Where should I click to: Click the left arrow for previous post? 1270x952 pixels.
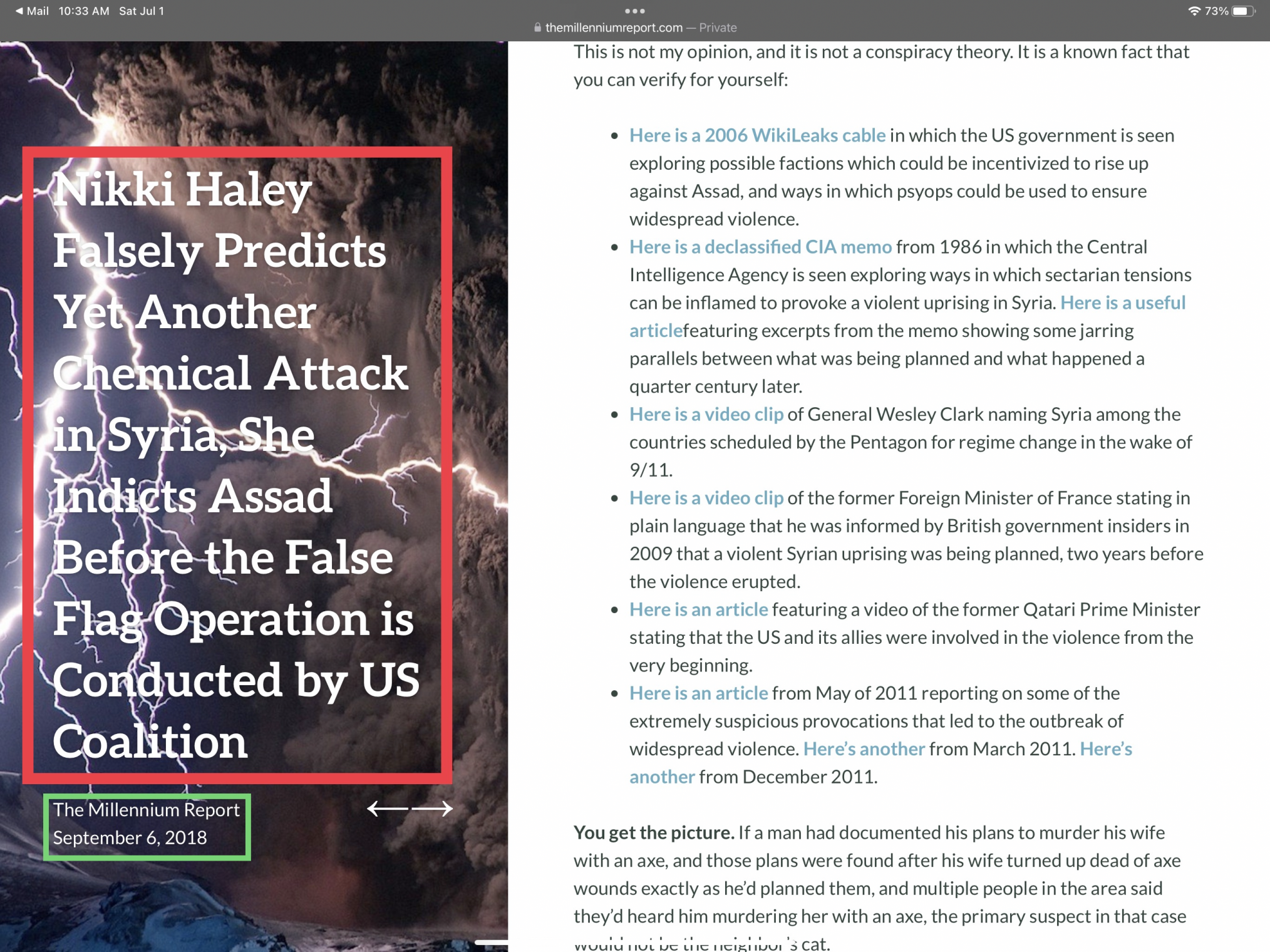pos(386,809)
